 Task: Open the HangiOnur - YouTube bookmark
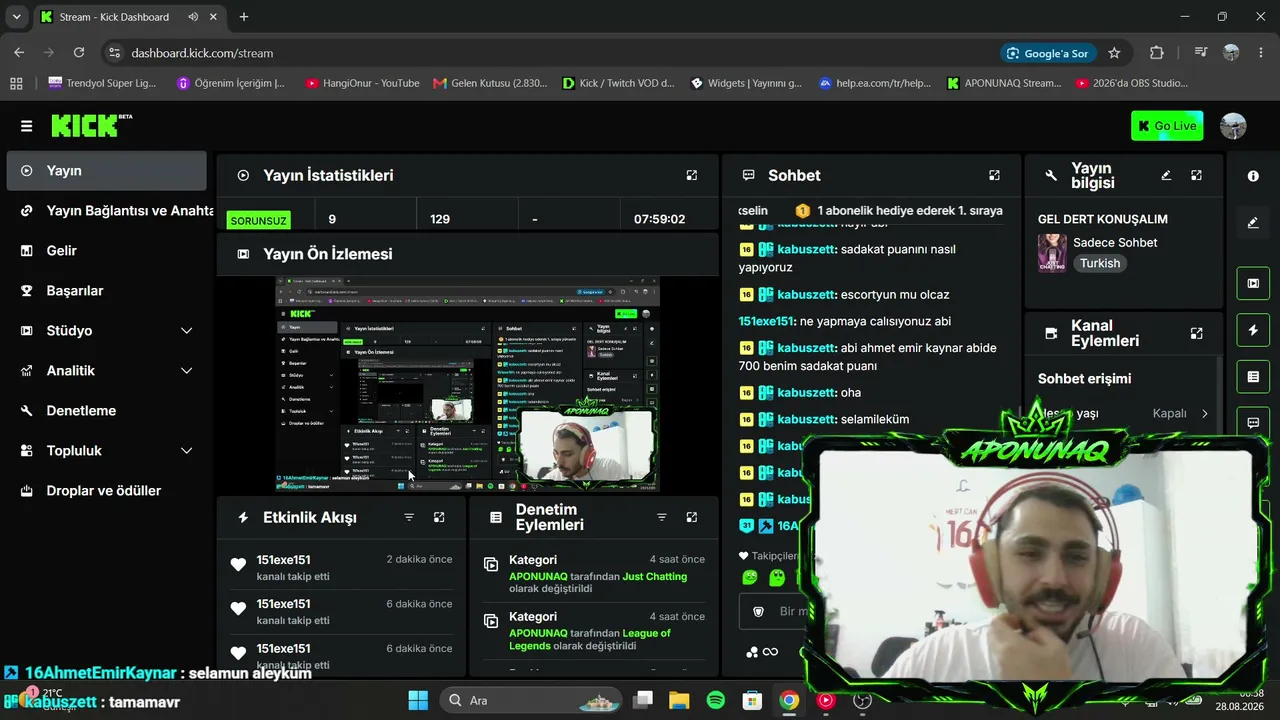tap(362, 83)
